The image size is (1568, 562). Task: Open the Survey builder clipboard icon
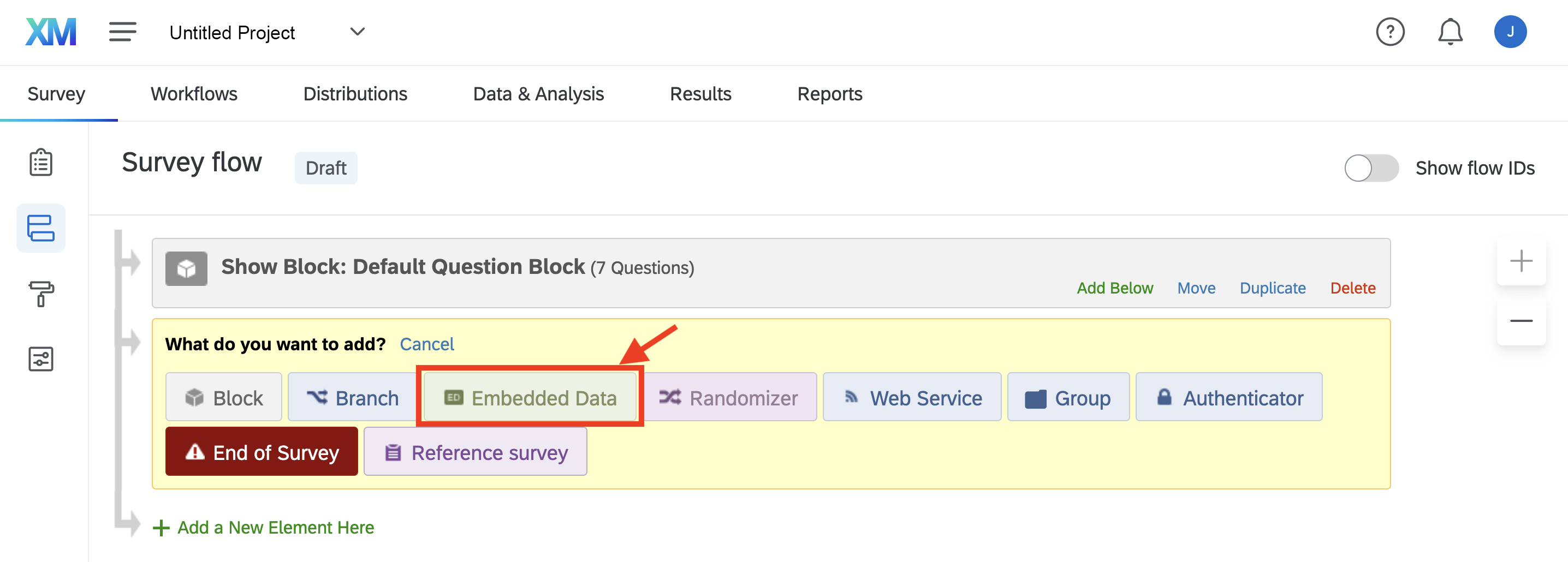(41, 163)
